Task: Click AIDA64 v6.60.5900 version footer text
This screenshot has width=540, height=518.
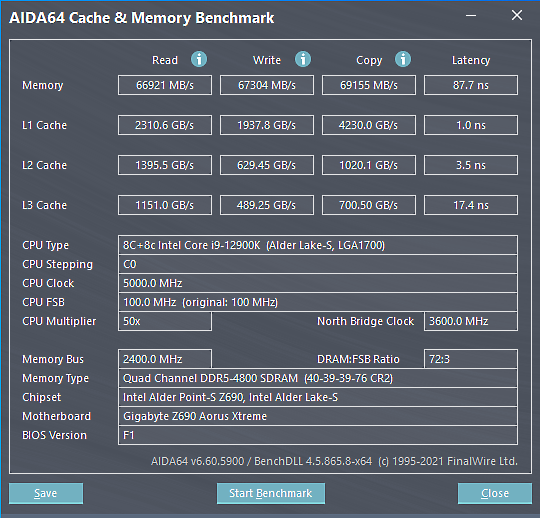Action: (334, 461)
